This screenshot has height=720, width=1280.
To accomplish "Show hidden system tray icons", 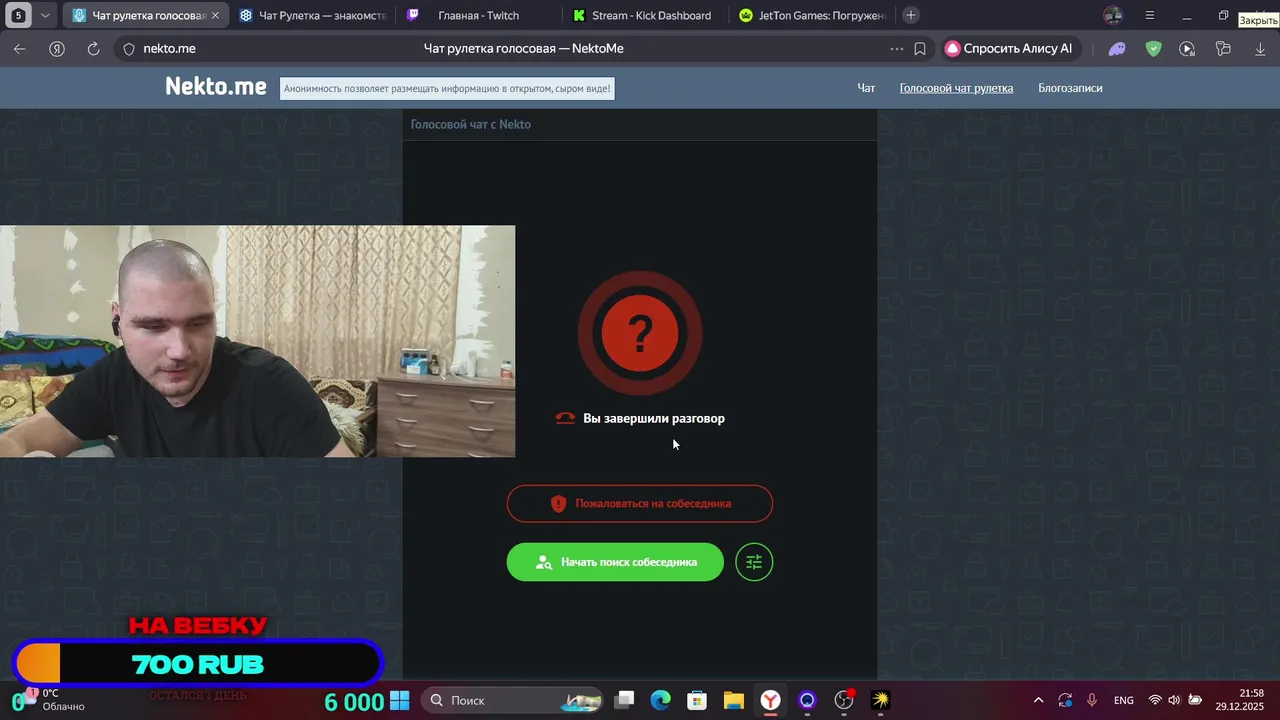I will [x=1038, y=700].
